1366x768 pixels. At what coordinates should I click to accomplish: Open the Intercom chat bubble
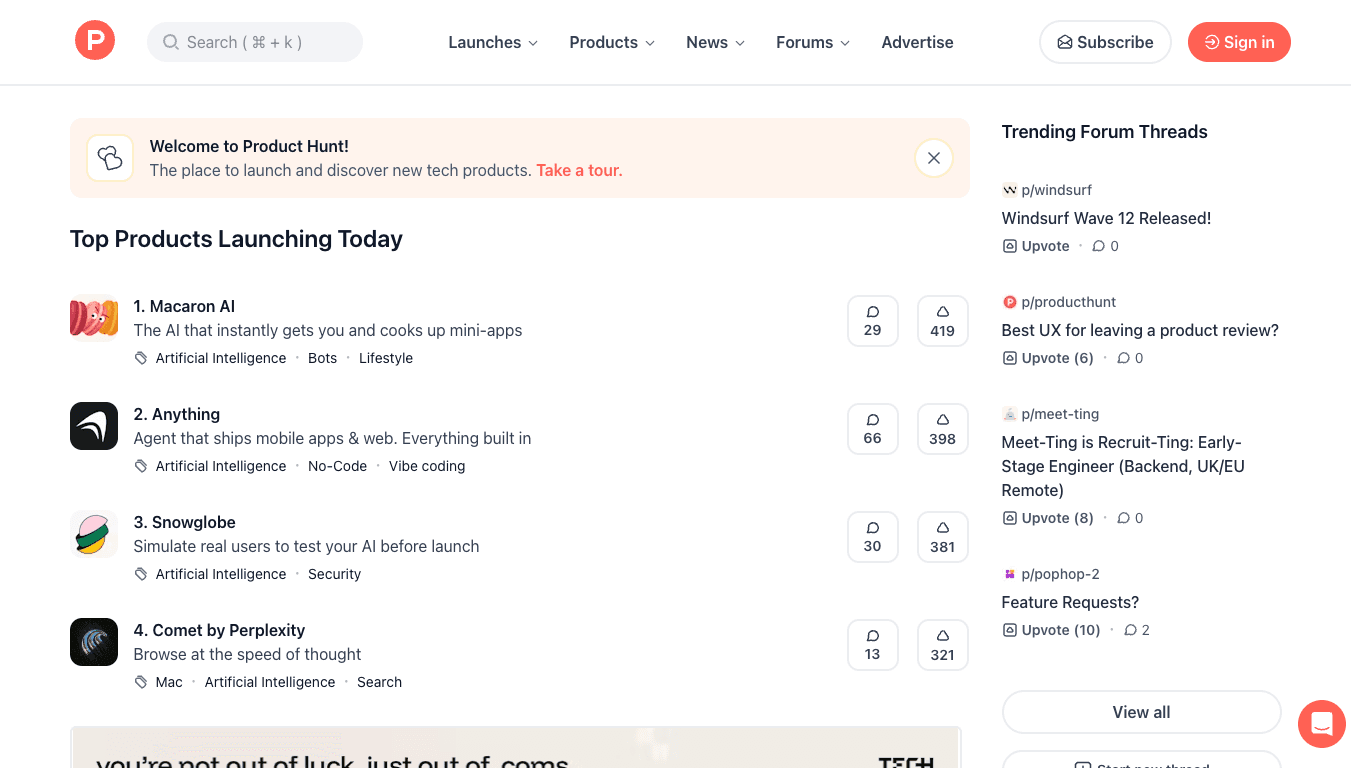1321,723
